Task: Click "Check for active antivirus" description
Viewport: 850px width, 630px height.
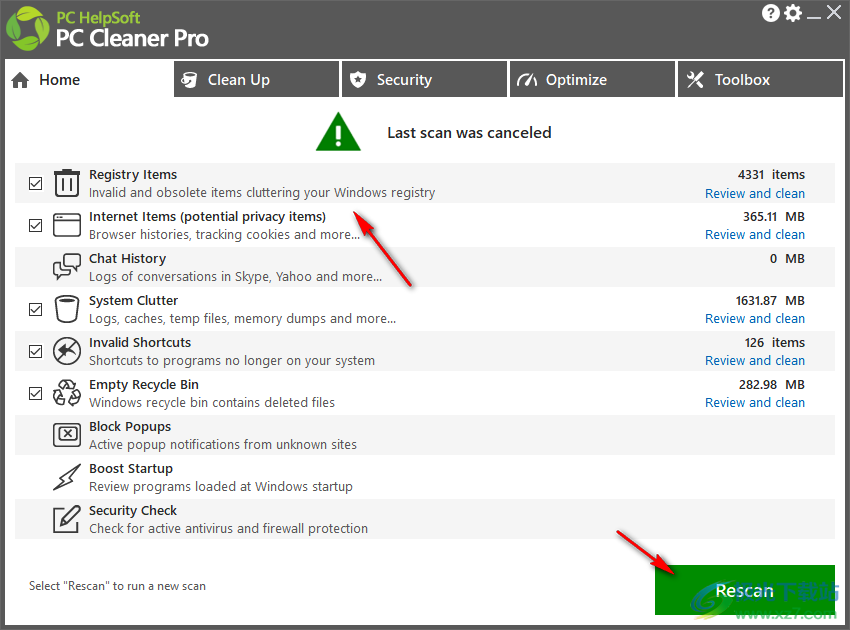Action: tap(228, 529)
